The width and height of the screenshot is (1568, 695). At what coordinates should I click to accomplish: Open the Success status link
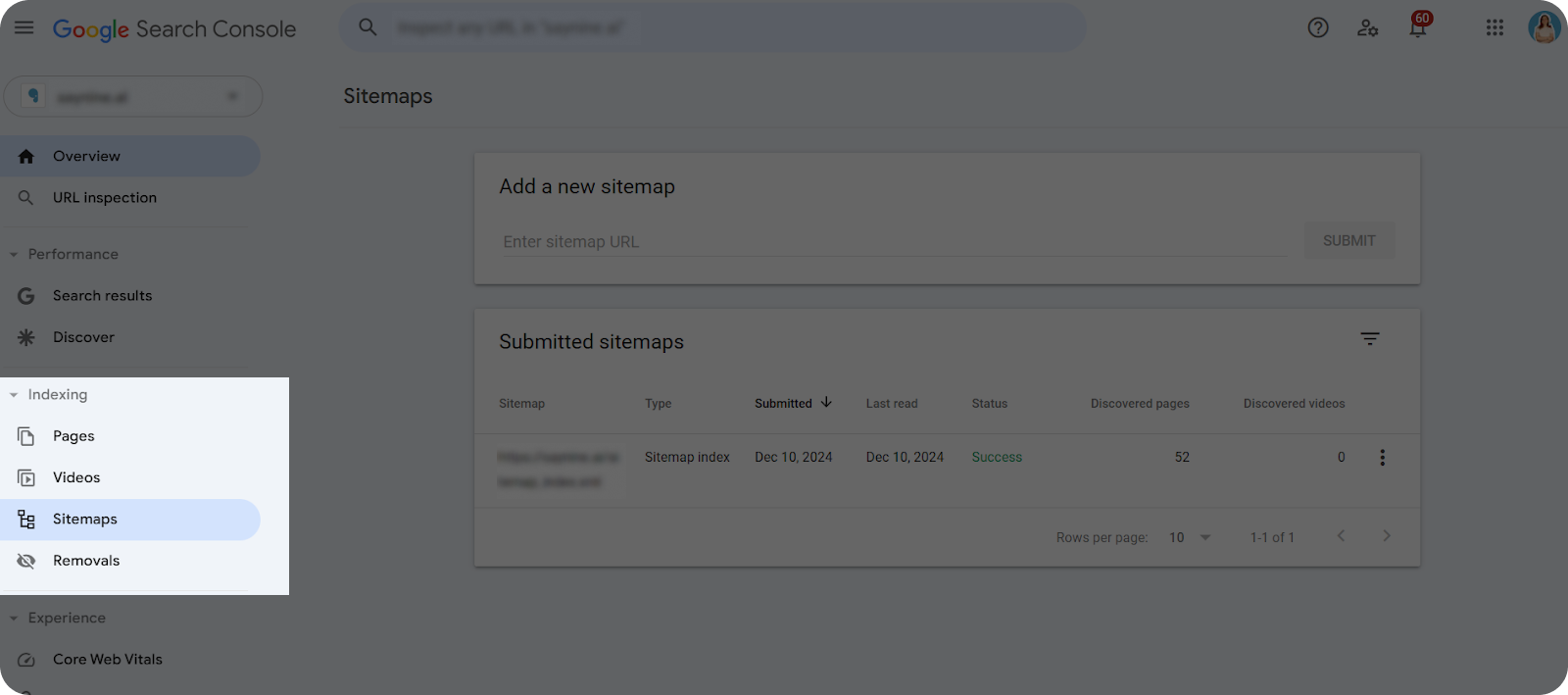[x=996, y=457]
